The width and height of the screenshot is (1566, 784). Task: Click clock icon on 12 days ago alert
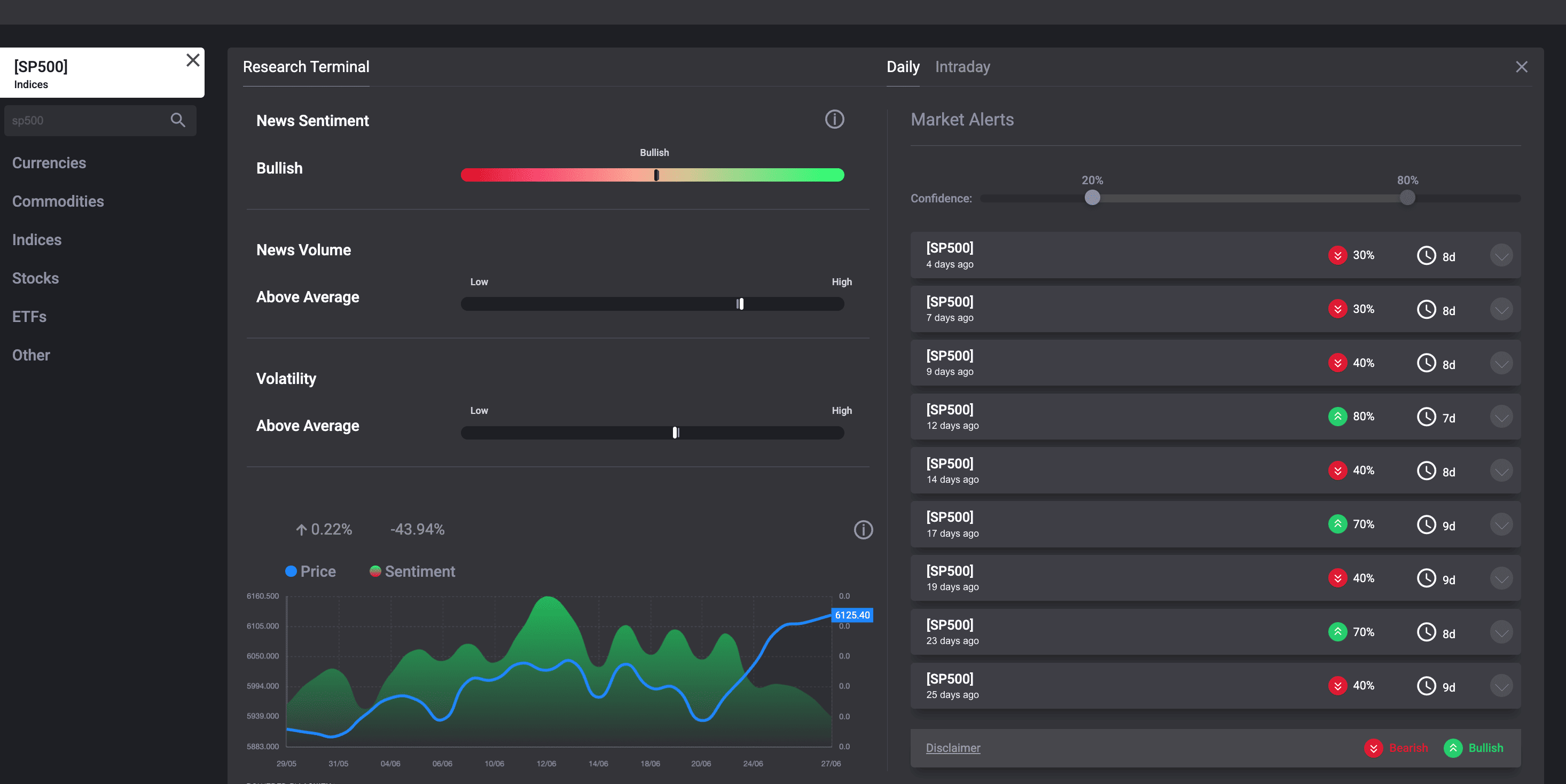[1426, 417]
